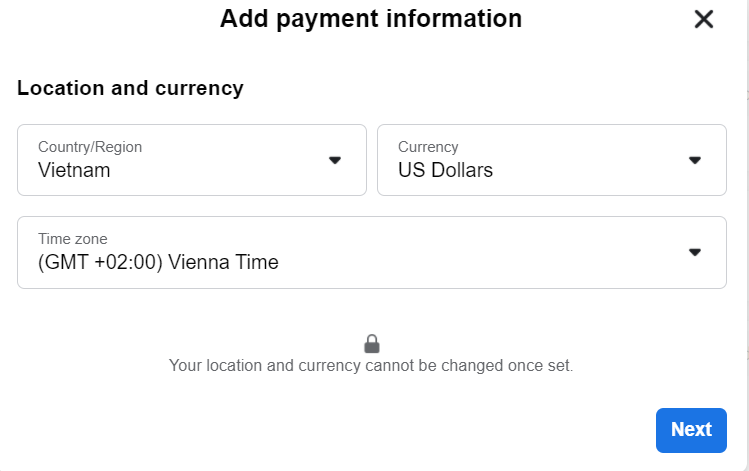Image resolution: width=749 pixels, height=471 pixels.
Task: Expand the Currency selector
Action: tap(551, 160)
